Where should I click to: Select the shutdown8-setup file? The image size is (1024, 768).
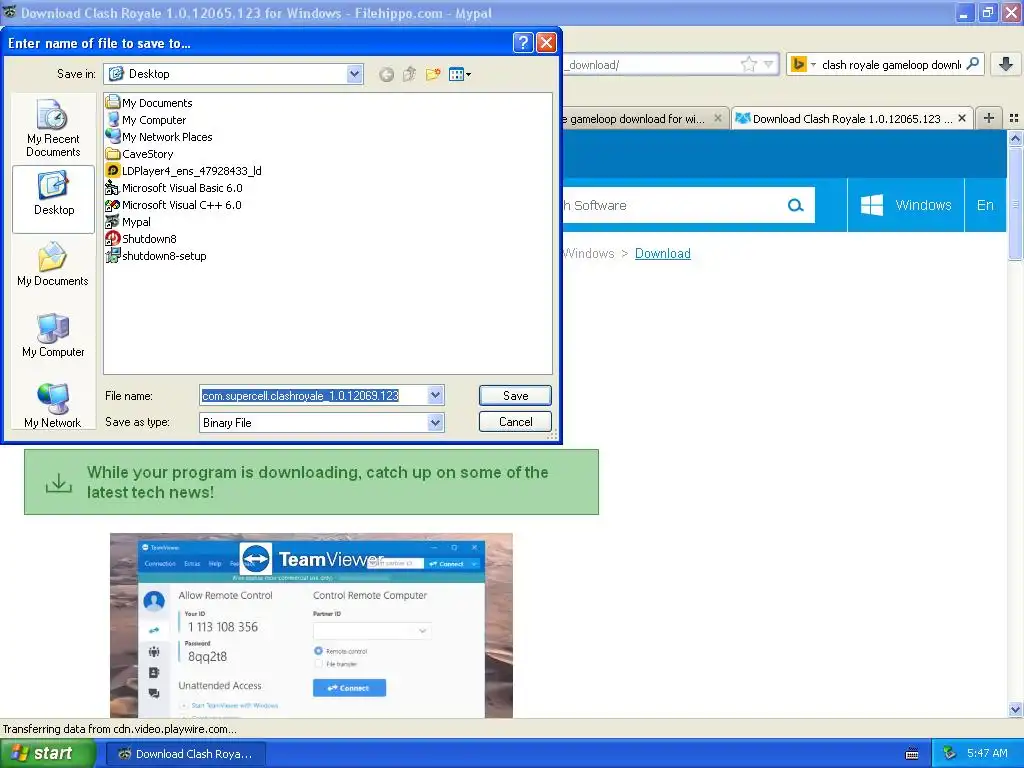click(156, 255)
